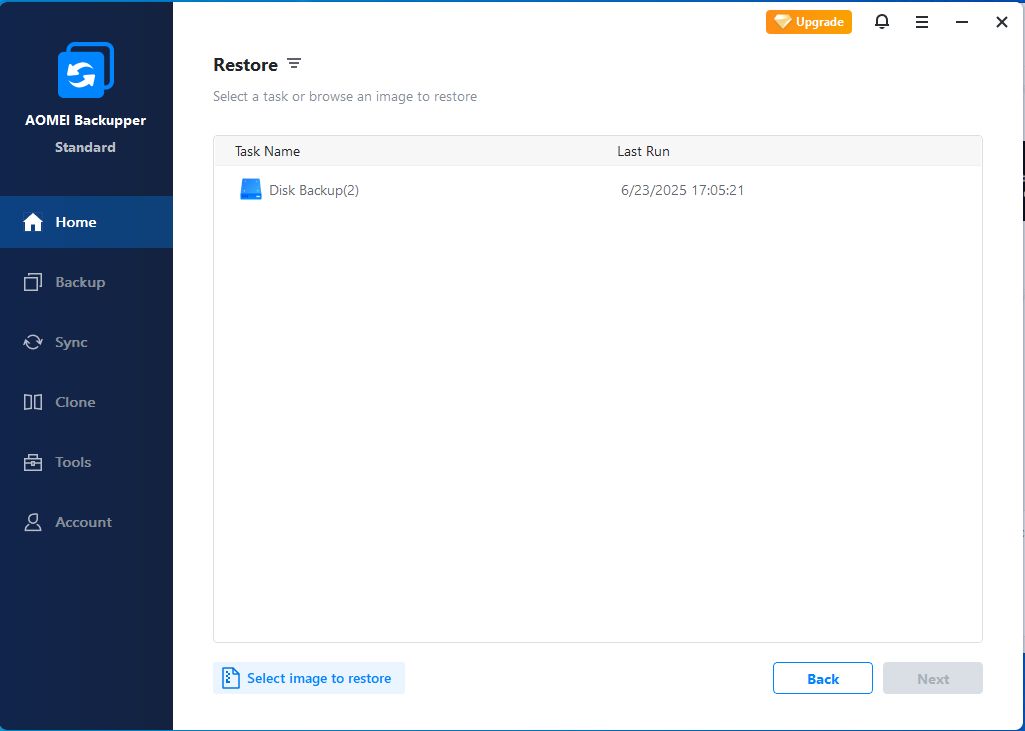Sort by the Last Run column header
The height and width of the screenshot is (731, 1025).
click(x=643, y=151)
